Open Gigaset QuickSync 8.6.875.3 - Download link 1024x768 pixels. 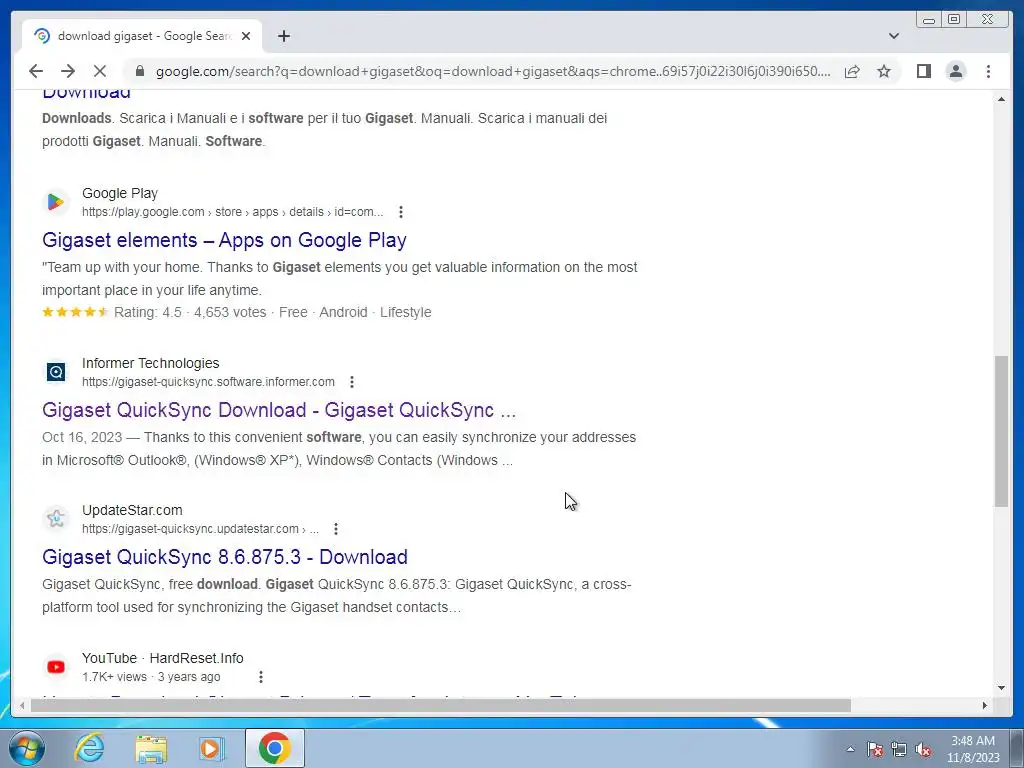pyautogui.click(x=225, y=556)
